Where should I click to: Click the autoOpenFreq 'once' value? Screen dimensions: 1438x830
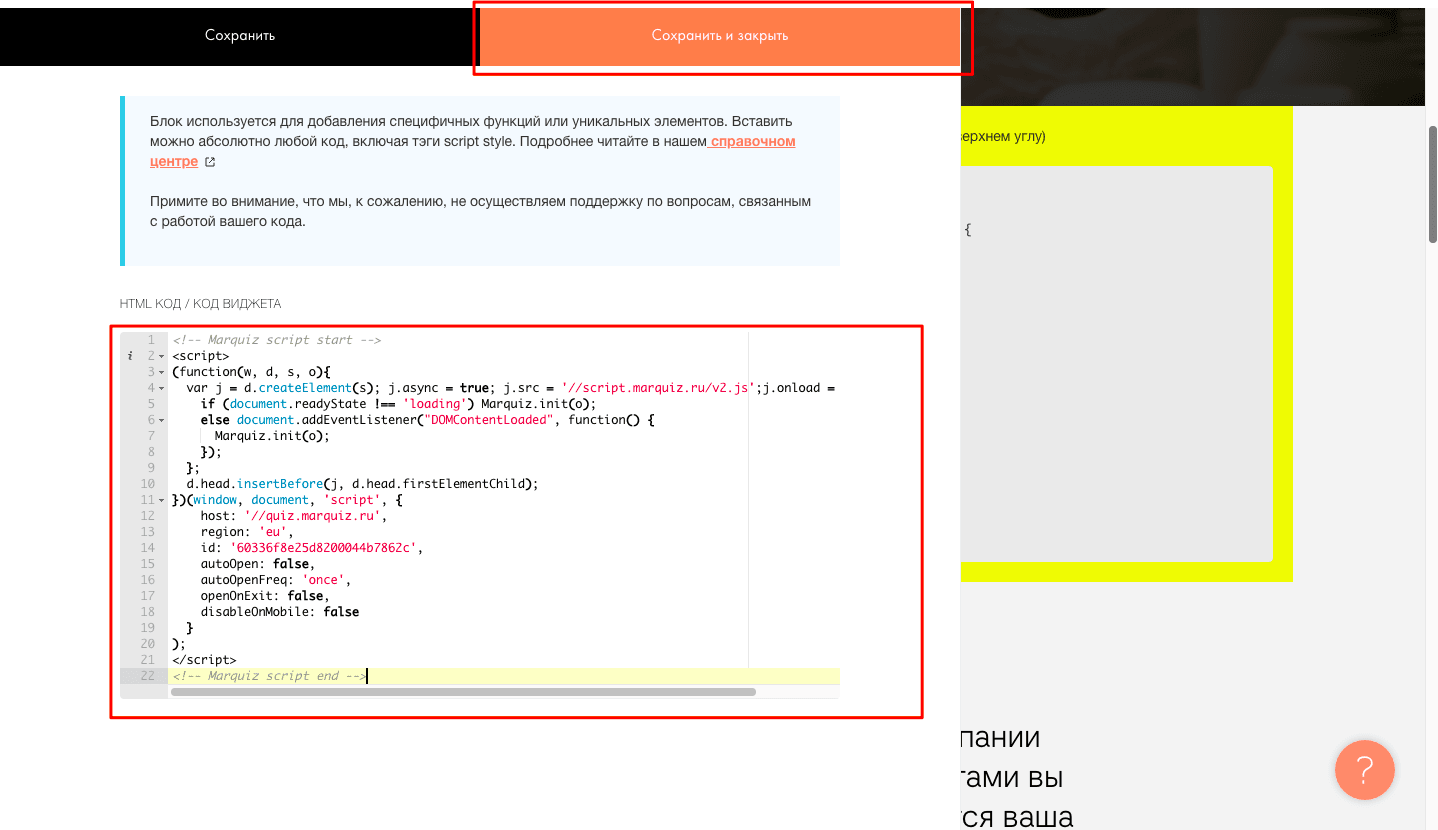point(323,580)
